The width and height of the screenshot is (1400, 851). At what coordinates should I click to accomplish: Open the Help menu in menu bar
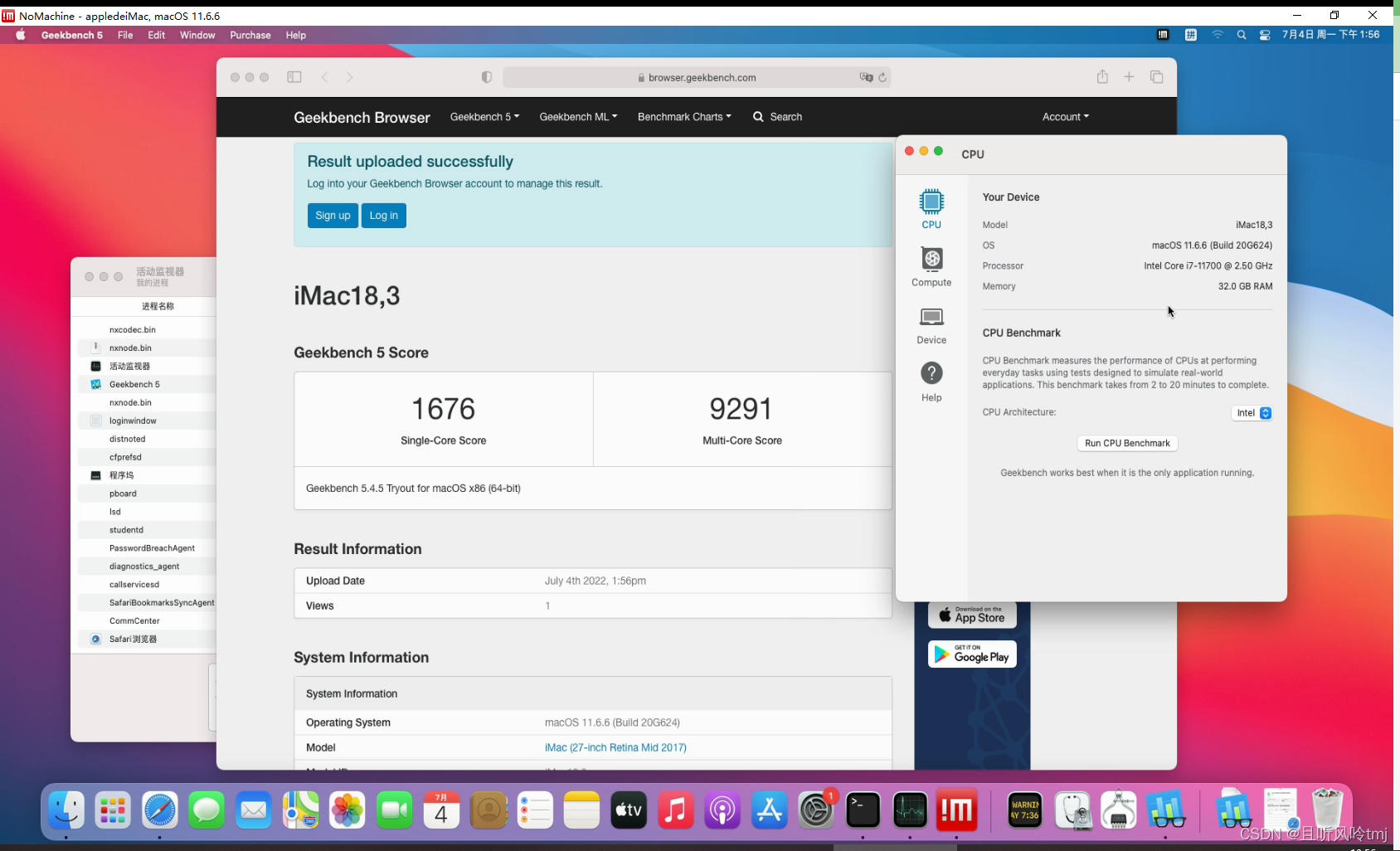click(296, 35)
